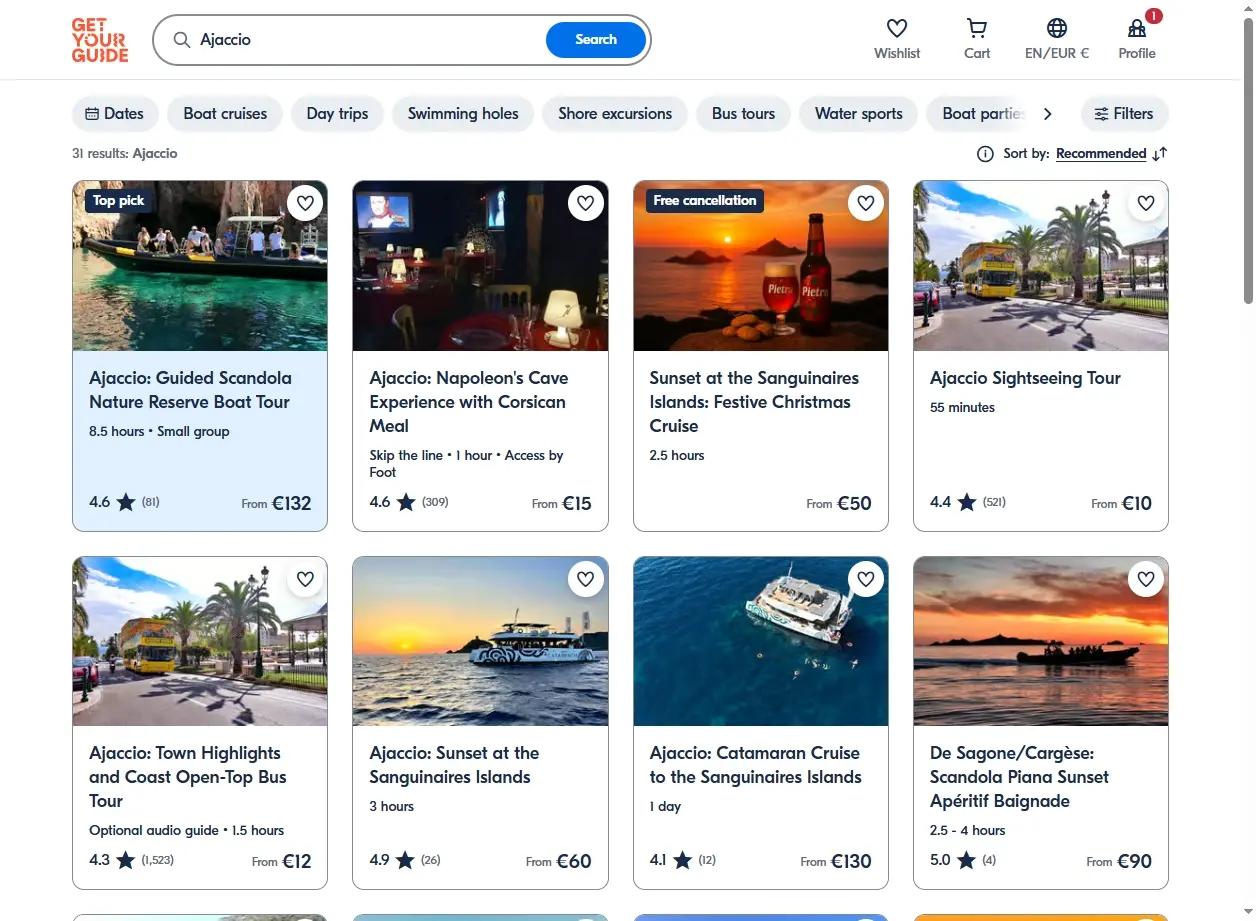This screenshot has width=1256, height=921.
Task: Wishlist the Ajaccio Sightseeing Tour
Action: [x=1146, y=203]
